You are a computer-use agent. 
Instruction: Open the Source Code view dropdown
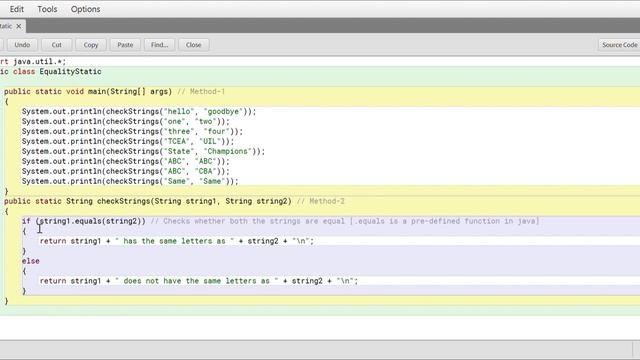click(x=619, y=45)
